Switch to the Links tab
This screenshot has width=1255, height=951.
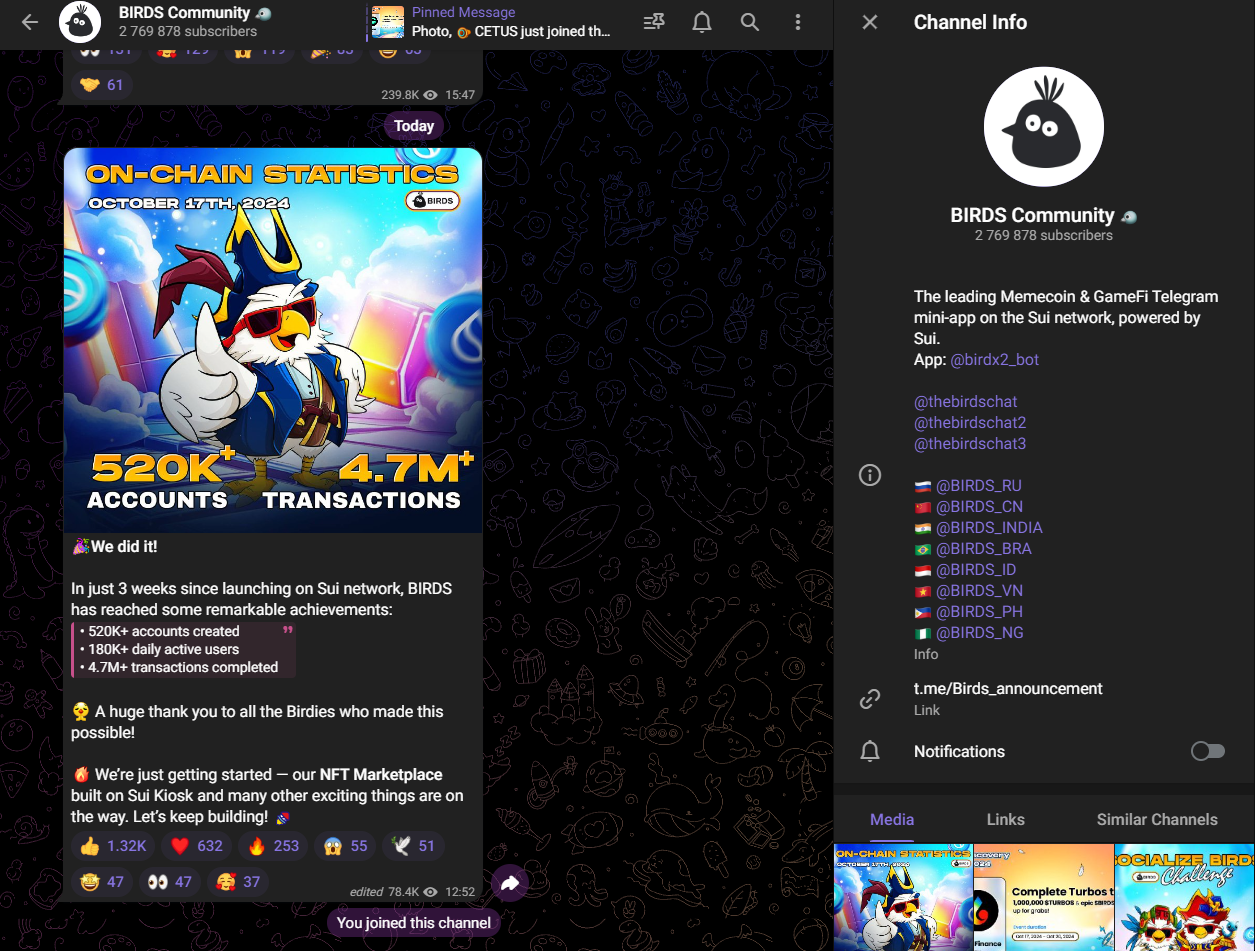(x=1005, y=819)
